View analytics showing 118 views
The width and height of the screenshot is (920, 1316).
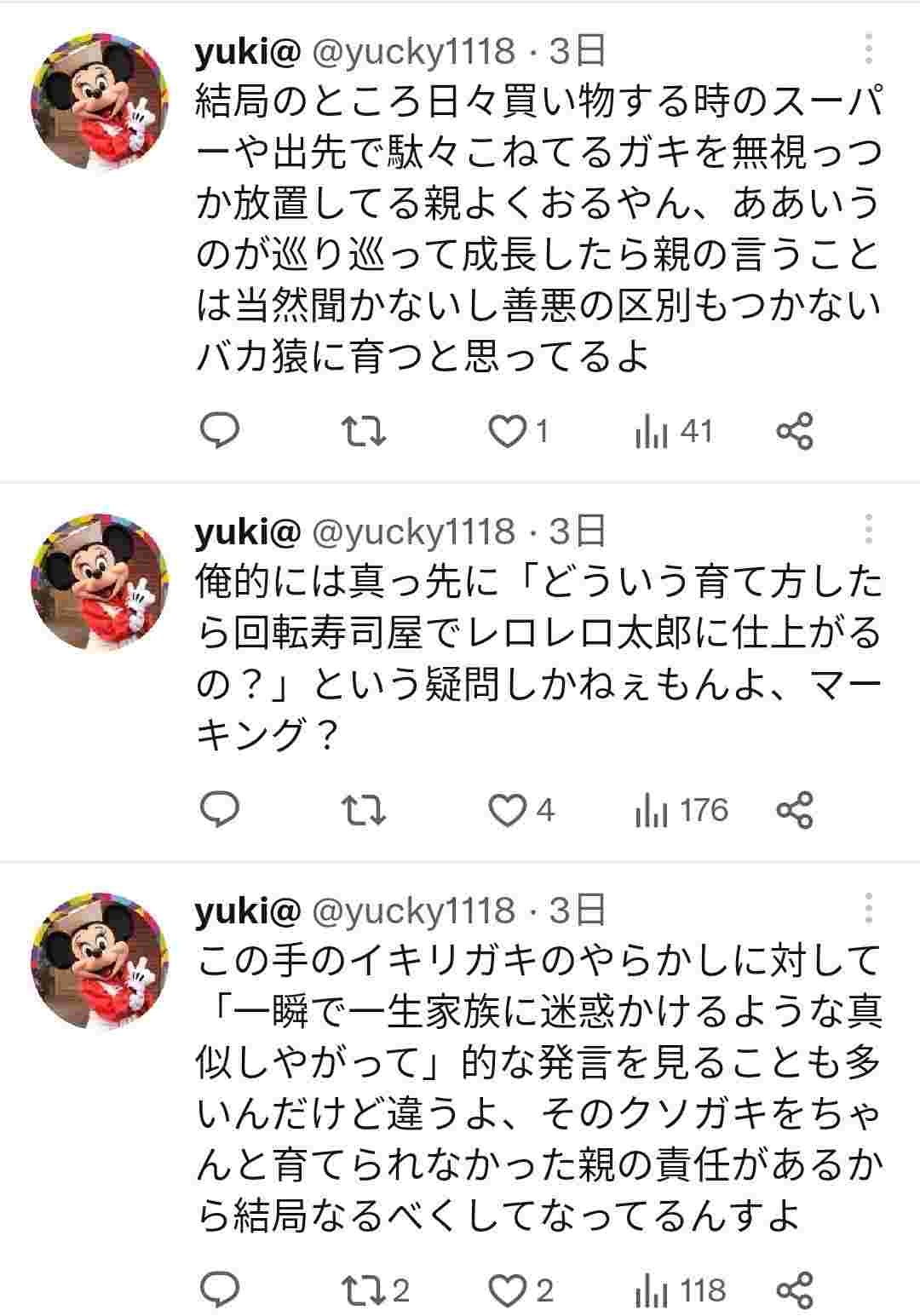coord(680,1290)
